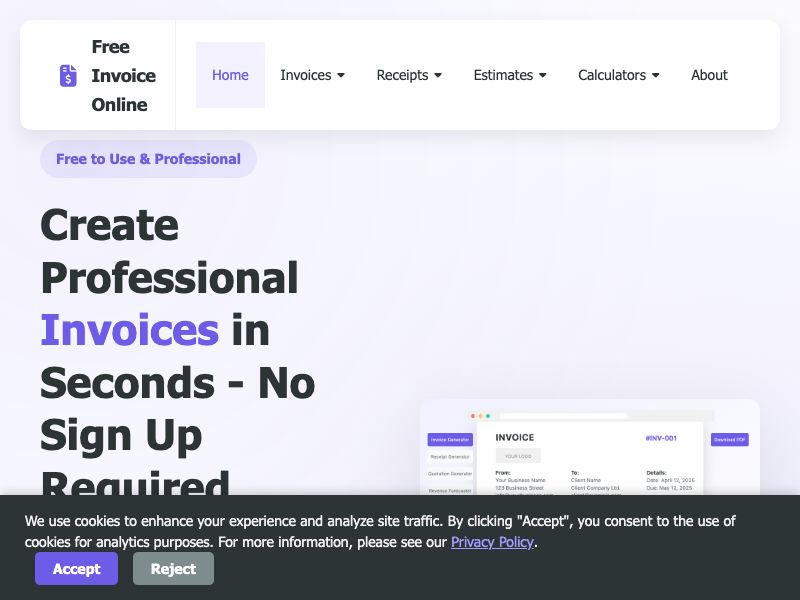Open the Free Invoice Online brand link

coord(108,76)
